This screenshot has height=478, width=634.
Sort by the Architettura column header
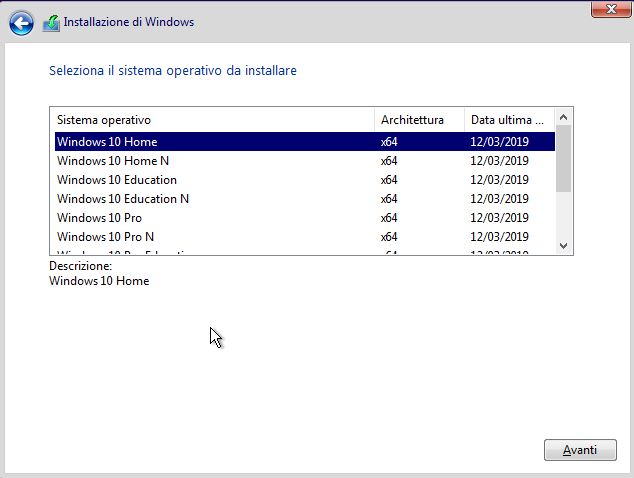(x=419, y=120)
